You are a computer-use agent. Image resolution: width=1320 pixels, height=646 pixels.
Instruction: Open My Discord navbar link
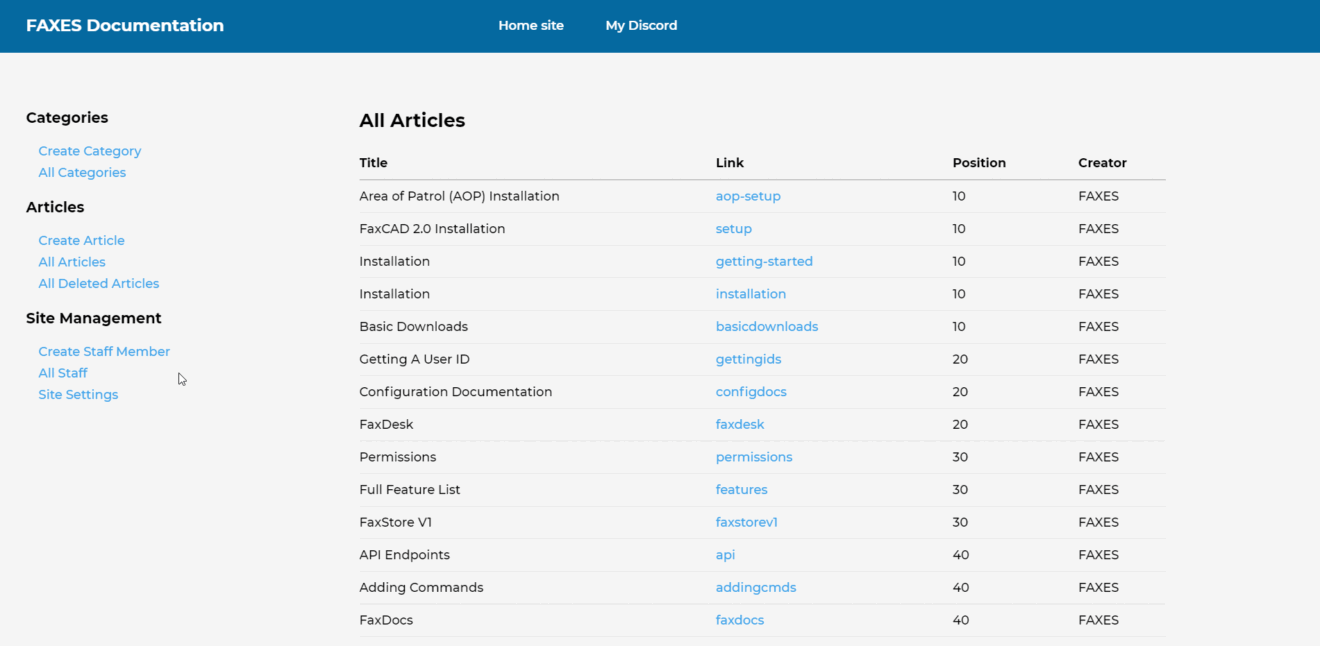click(641, 26)
